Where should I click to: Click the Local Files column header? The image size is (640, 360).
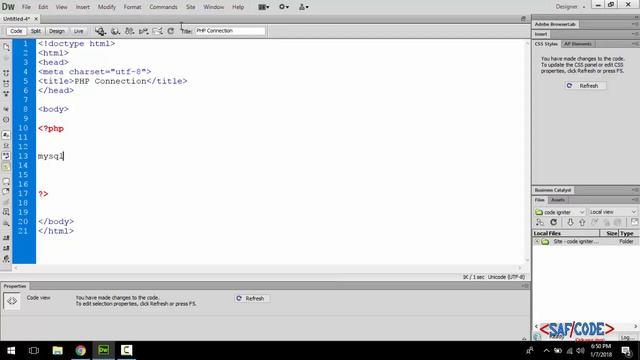click(566, 233)
